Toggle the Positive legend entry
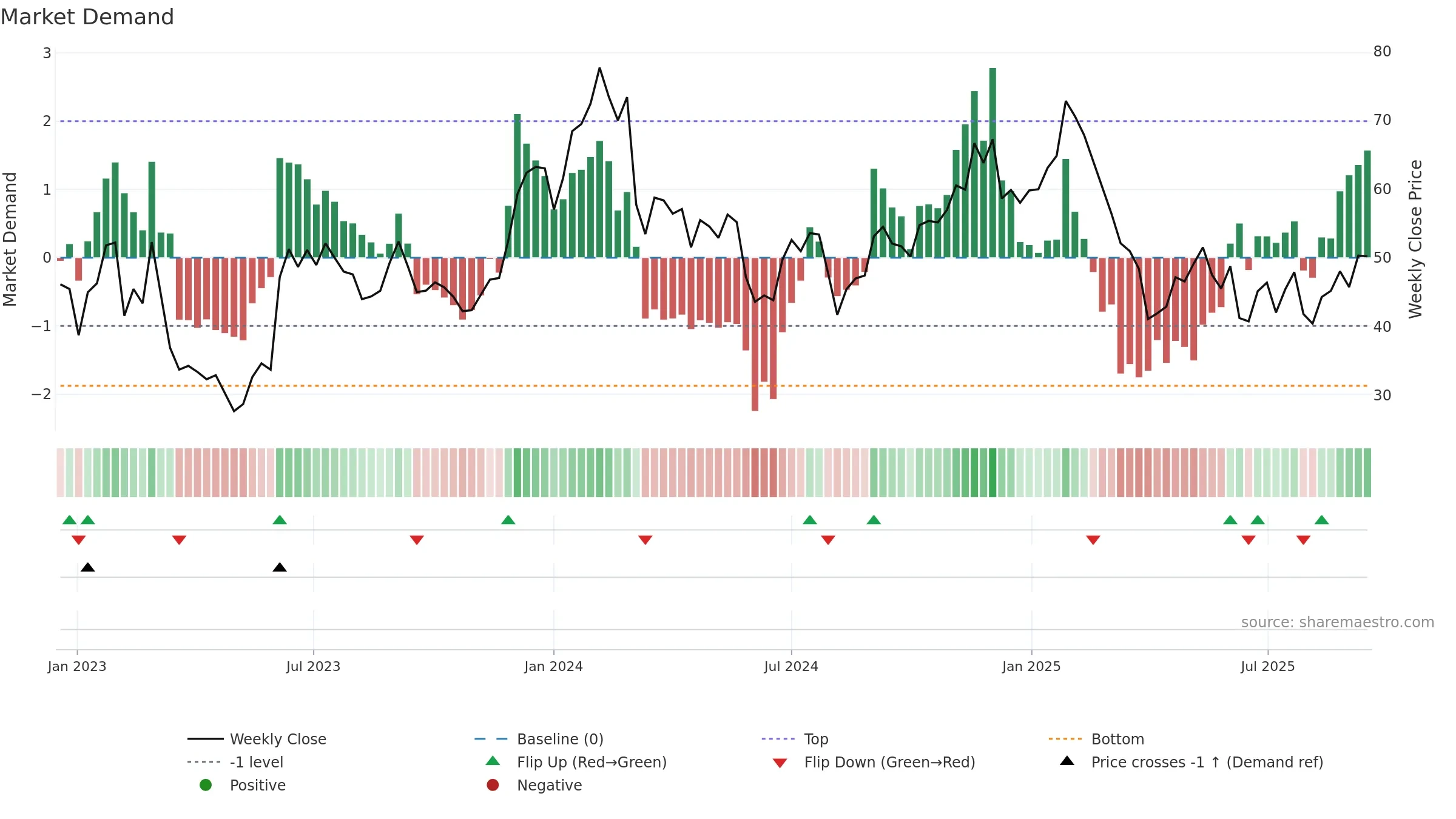Image resolution: width=1456 pixels, height=819 pixels. [243, 785]
